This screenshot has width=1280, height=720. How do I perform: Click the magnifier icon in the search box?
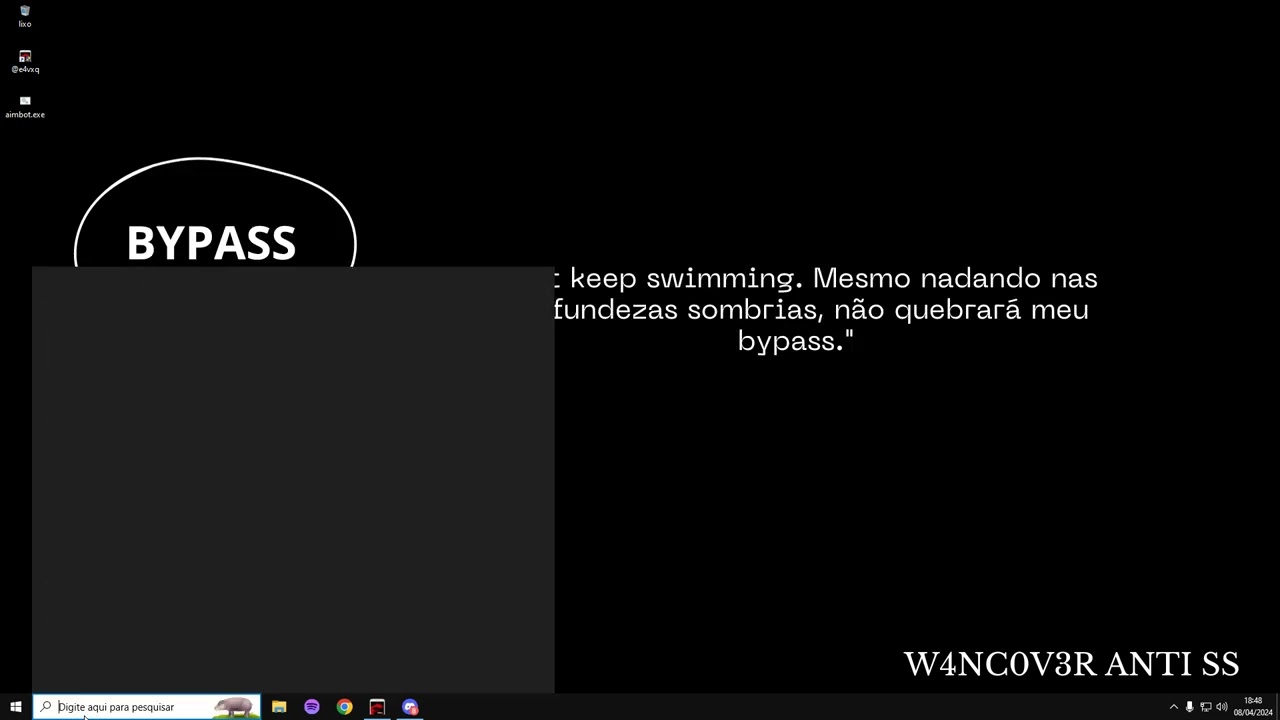pyautogui.click(x=46, y=707)
